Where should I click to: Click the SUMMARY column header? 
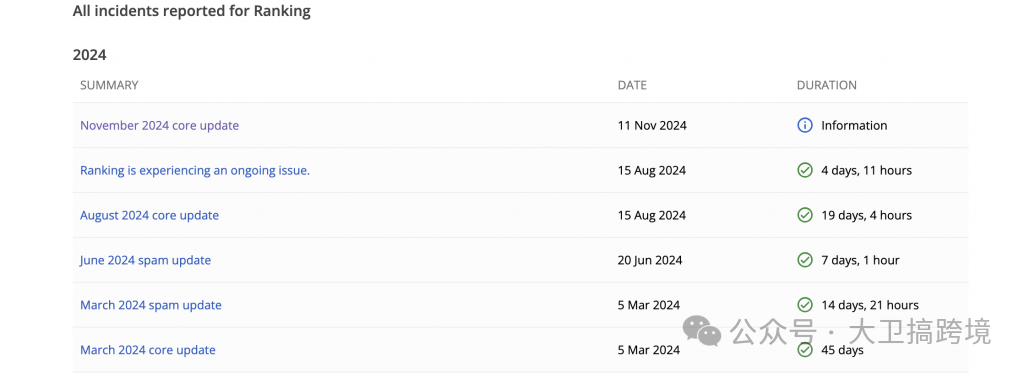pos(109,85)
